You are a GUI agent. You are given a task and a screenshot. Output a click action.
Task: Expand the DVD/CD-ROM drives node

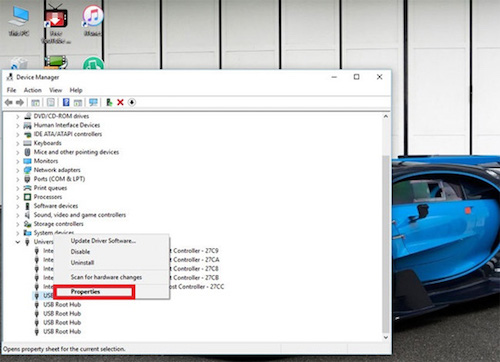(x=18, y=116)
